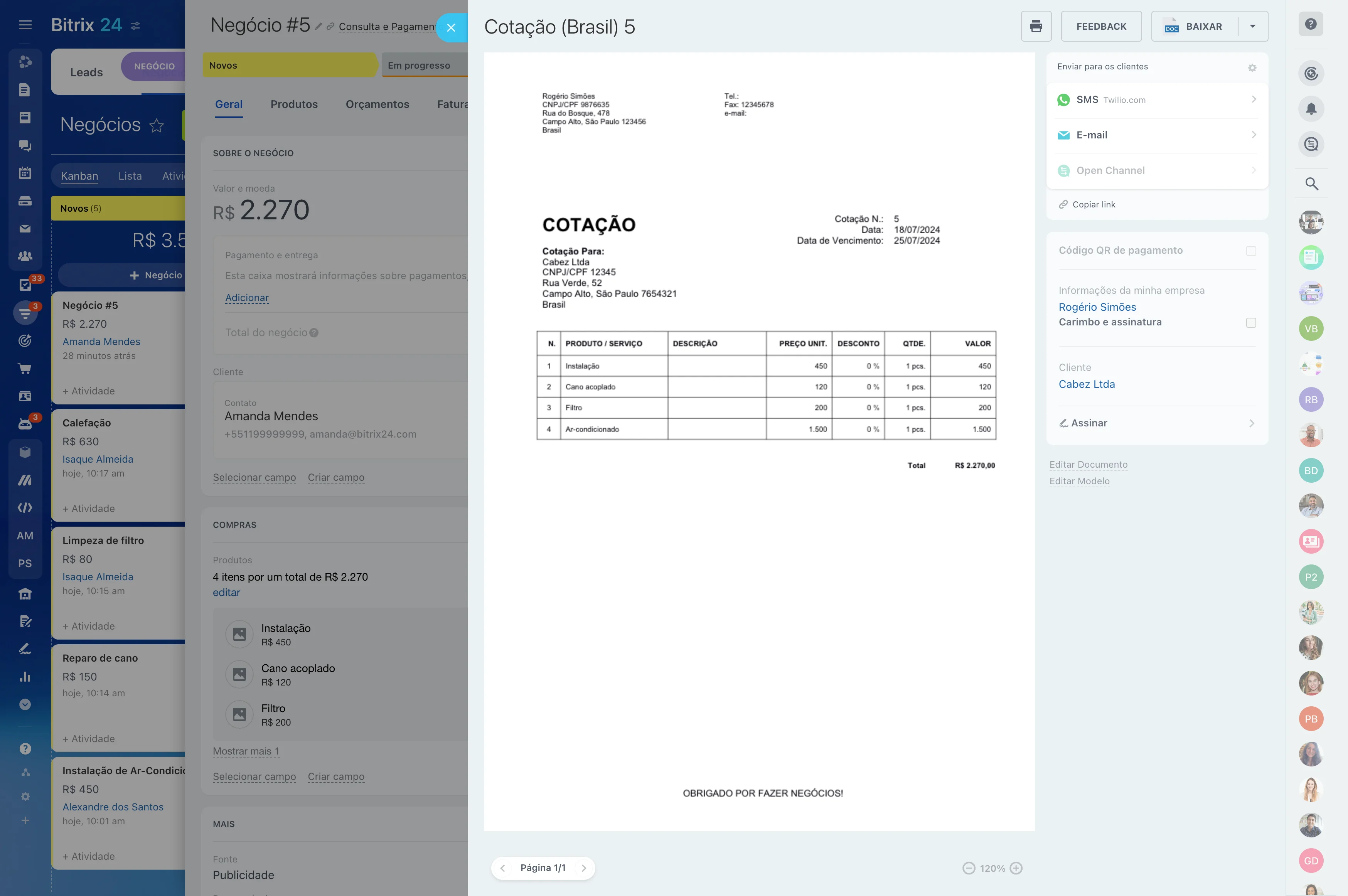Zoom in with the plus icon
This screenshot has height=896, width=1348.
click(x=1015, y=868)
